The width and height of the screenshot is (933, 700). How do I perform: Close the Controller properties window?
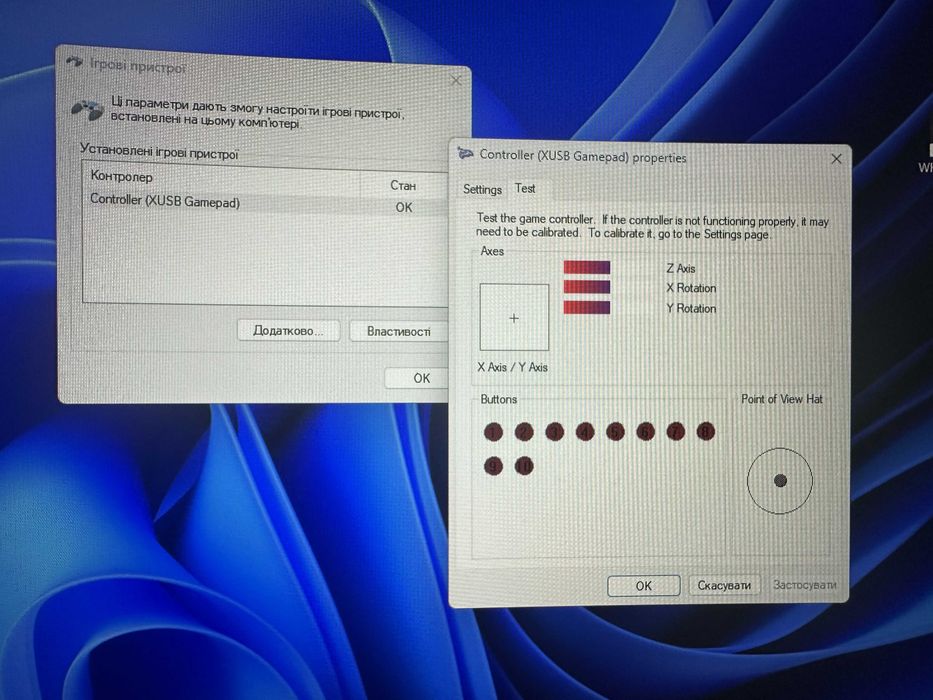836,159
